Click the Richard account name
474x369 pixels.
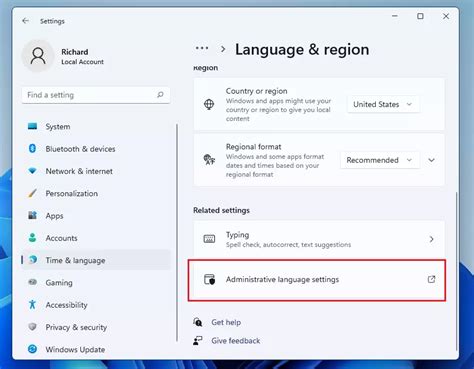point(75,52)
